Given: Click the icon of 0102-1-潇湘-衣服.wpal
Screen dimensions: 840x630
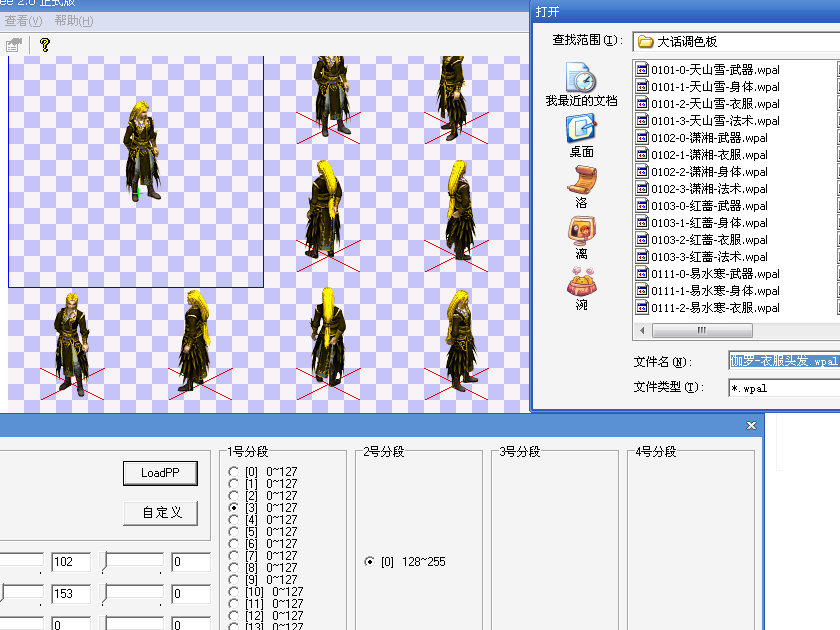Looking at the screenshot, I should [x=642, y=154].
